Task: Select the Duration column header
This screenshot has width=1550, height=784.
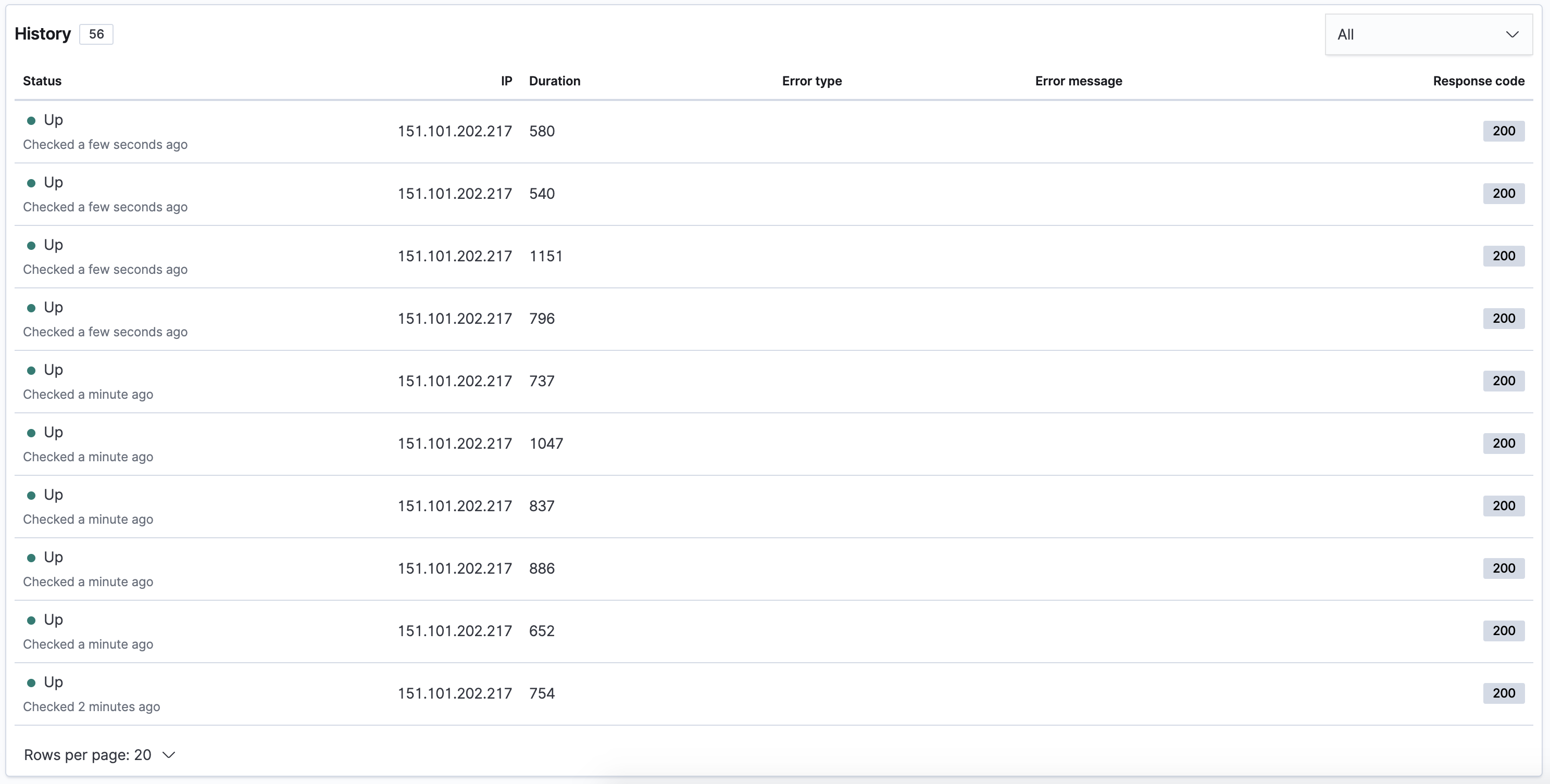Action: [554, 81]
